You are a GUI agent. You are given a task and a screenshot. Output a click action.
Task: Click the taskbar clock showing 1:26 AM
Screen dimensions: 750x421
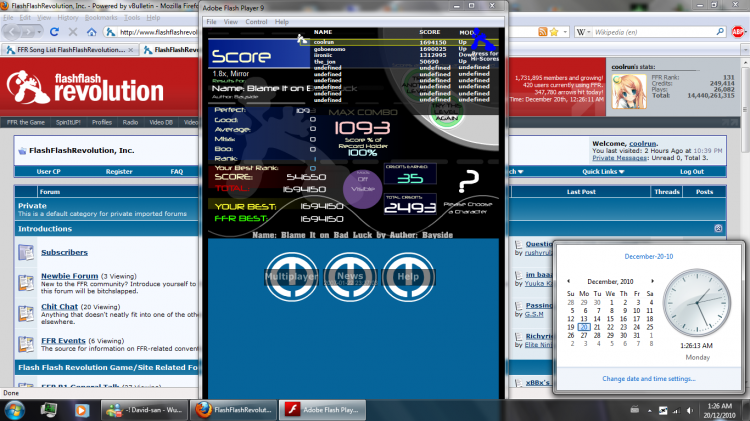719,410
